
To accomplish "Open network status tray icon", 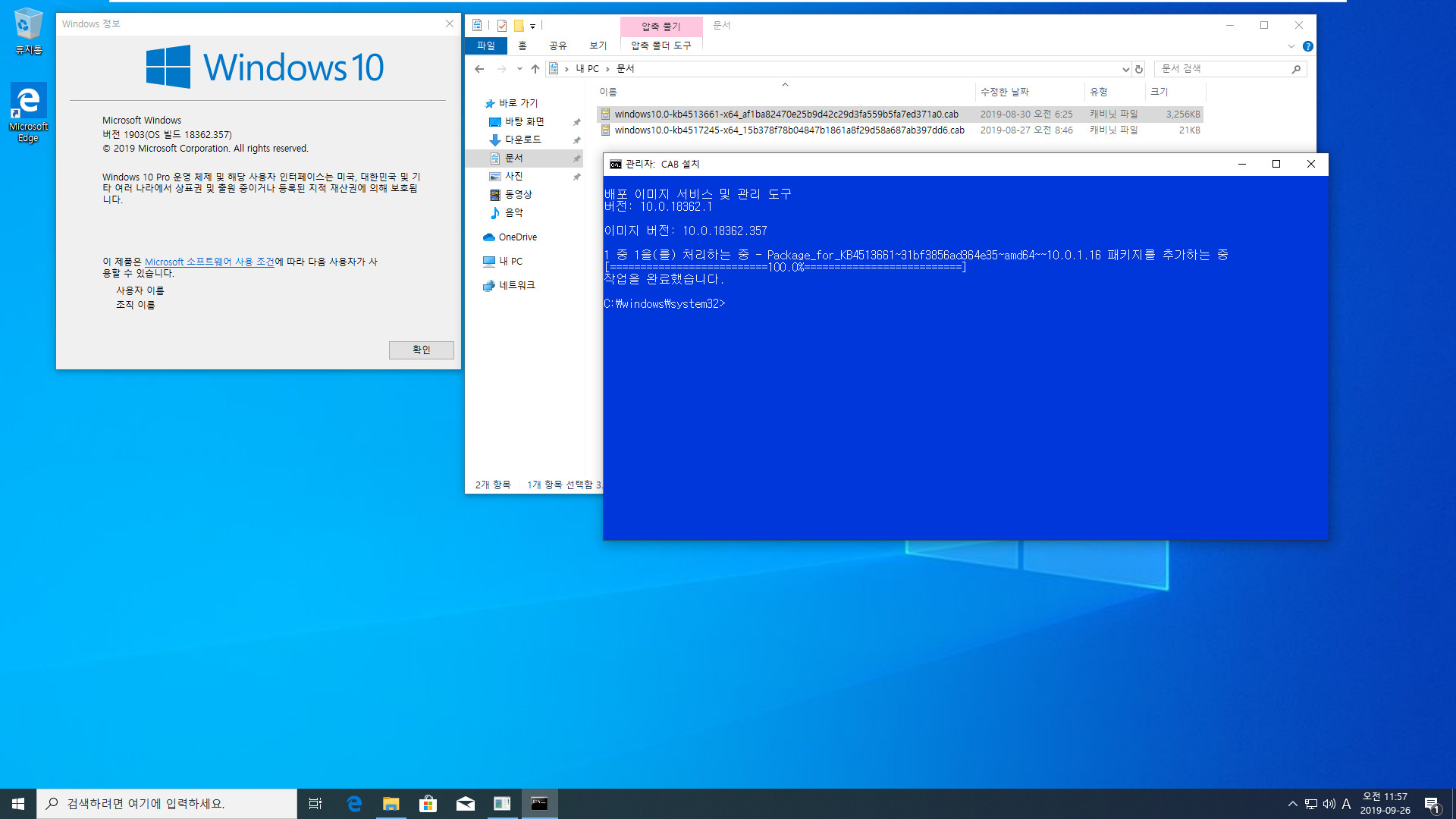I will pyautogui.click(x=1311, y=804).
